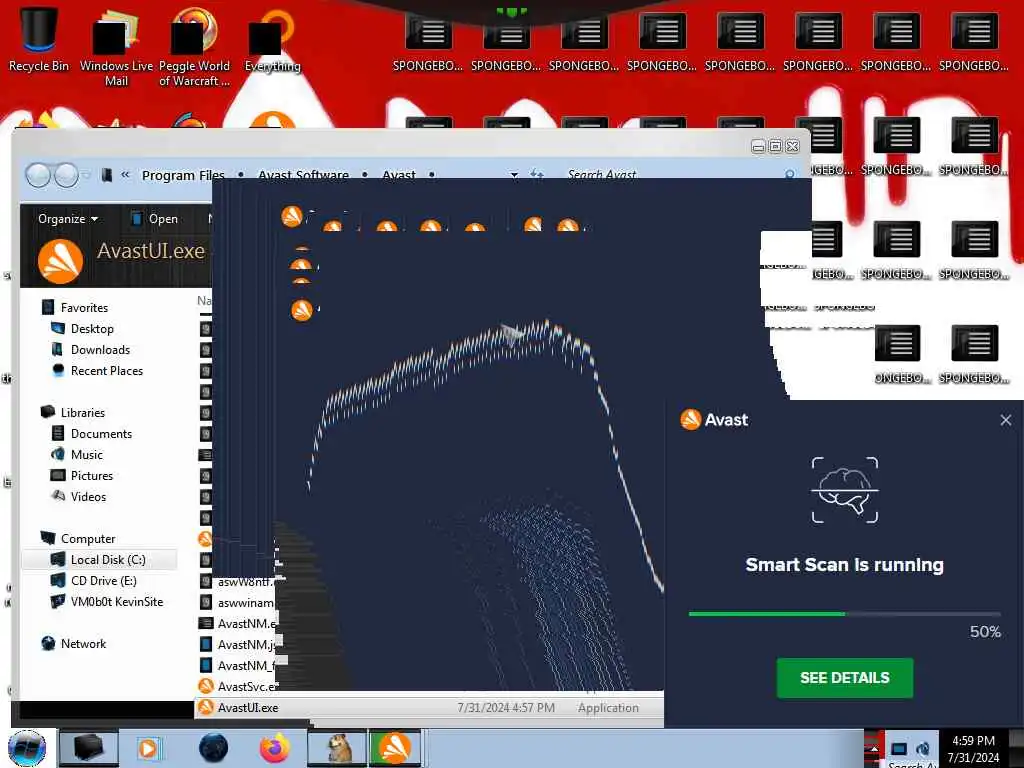Click the Smart Scan progress bar
Screen dimensions: 1024x768
click(844, 614)
